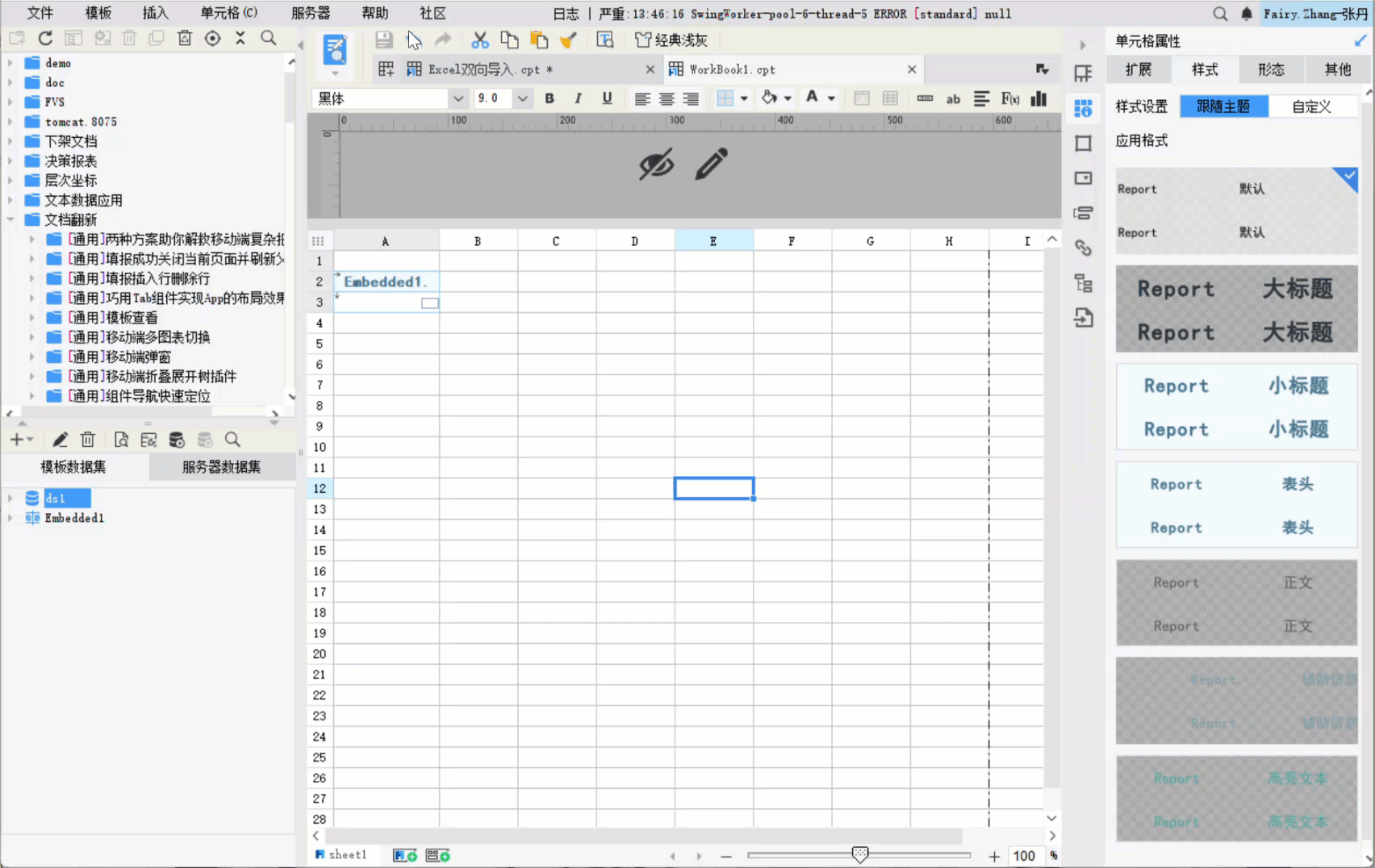Open the template preview big icon
The height and width of the screenshot is (868, 1375).
click(335, 50)
